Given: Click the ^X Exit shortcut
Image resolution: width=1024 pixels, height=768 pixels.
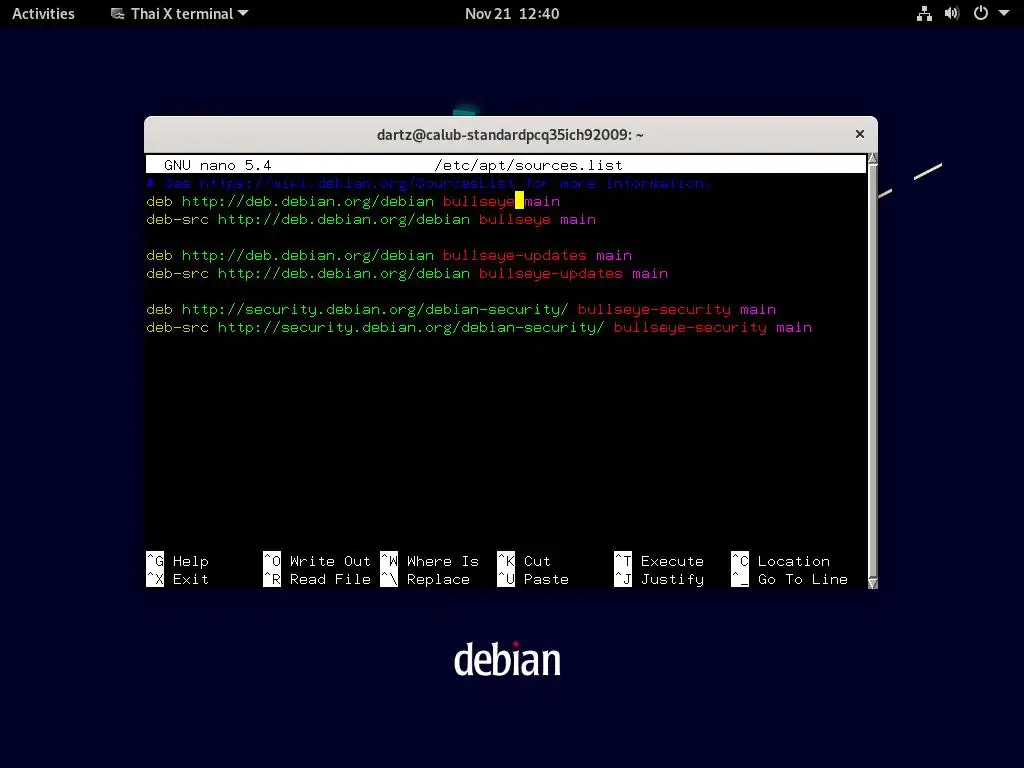Looking at the screenshot, I should pyautogui.click(x=178, y=579).
